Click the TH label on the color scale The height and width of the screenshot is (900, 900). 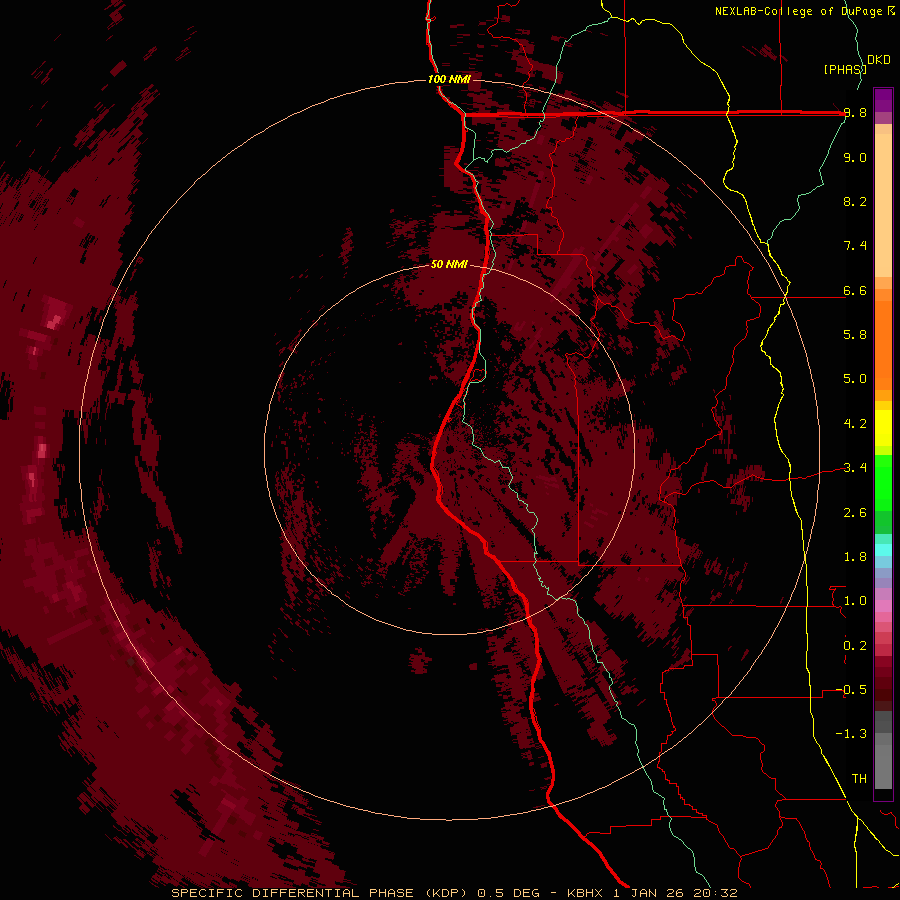tap(859, 779)
